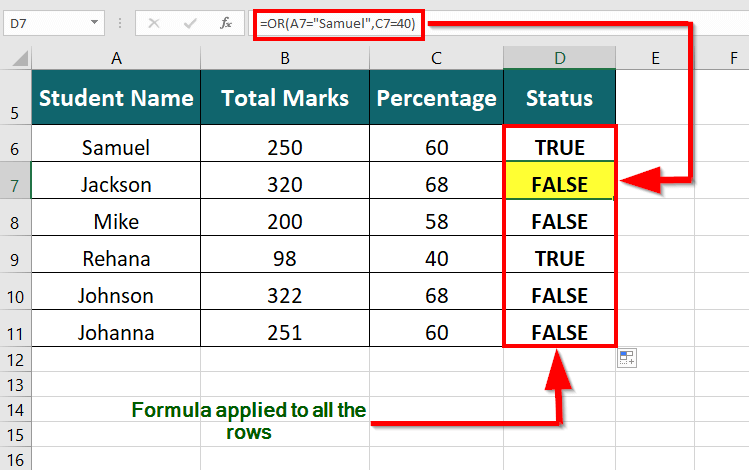Select Johnson's Percentage cell 68
The image size is (749, 470).
coord(437,291)
